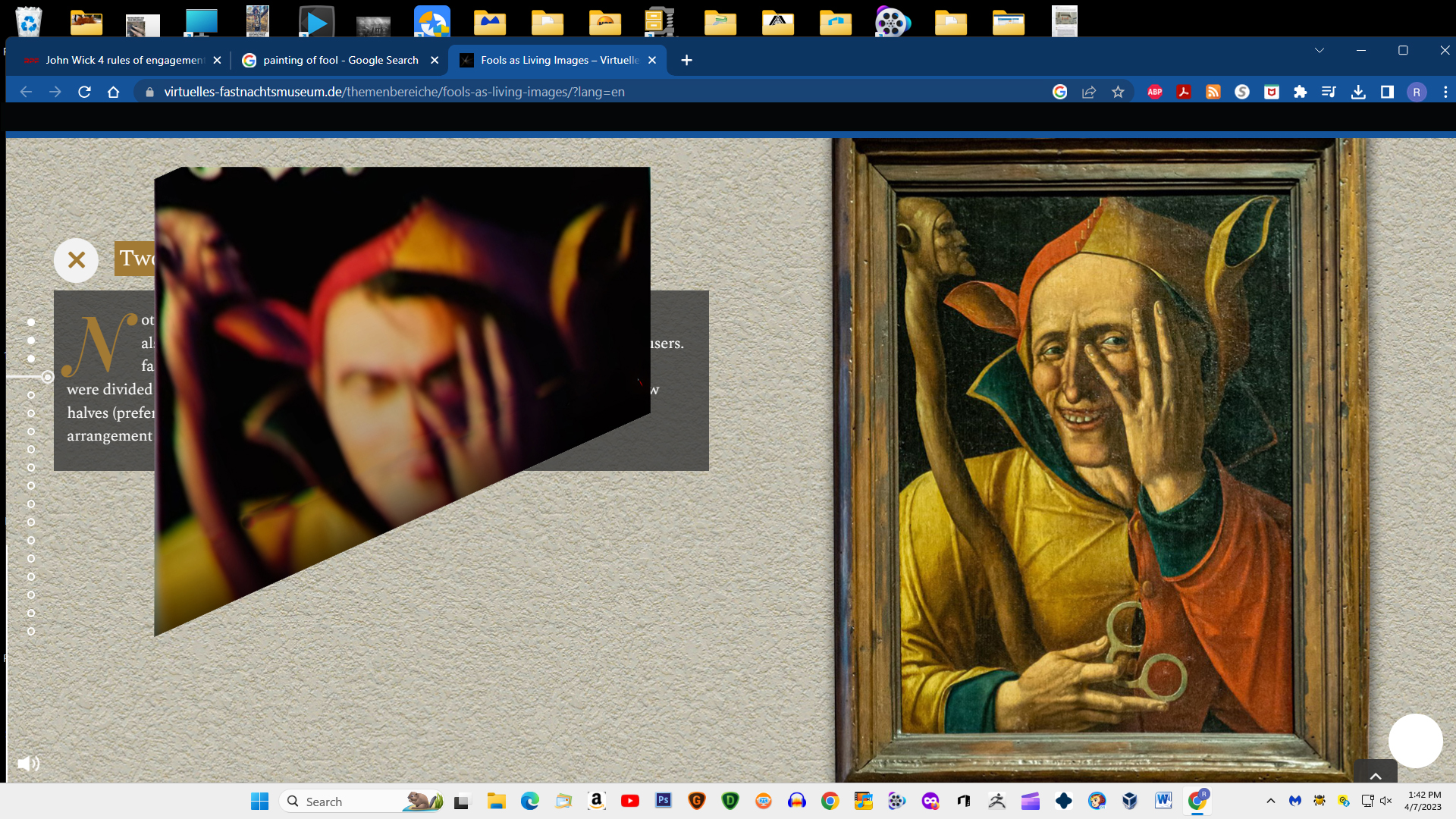Launch Photoshop from the taskbar
Screen dimensions: 1456x819
point(664,802)
